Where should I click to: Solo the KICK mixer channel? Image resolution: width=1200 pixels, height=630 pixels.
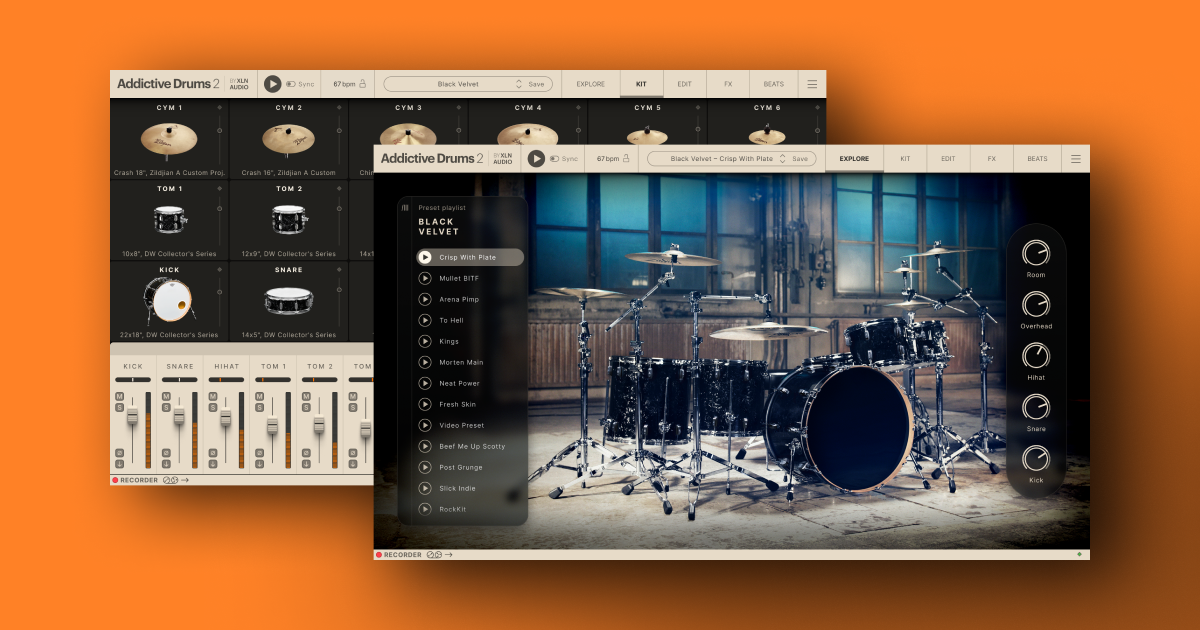119,407
